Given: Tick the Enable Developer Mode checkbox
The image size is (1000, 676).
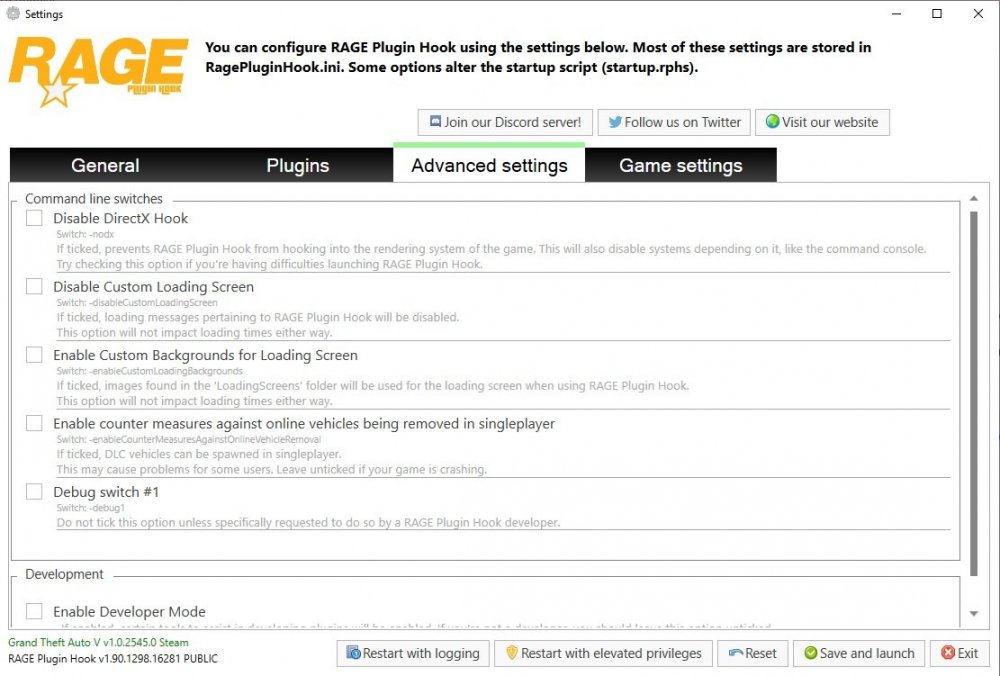Looking at the screenshot, I should coord(34,611).
